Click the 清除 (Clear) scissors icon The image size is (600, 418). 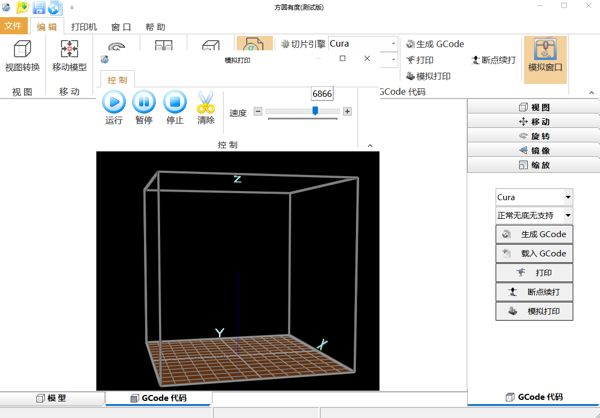click(x=206, y=102)
